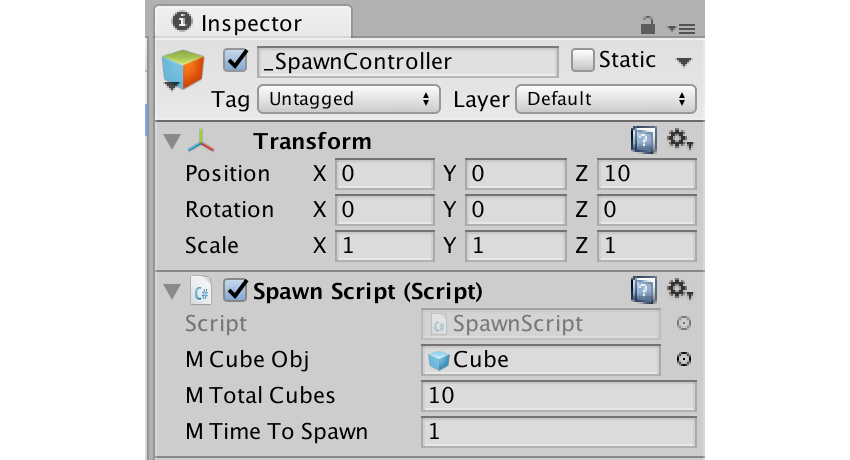This screenshot has height=460, width=850.
Task: Open the Tag dropdown showing Untagged
Action: (x=349, y=99)
